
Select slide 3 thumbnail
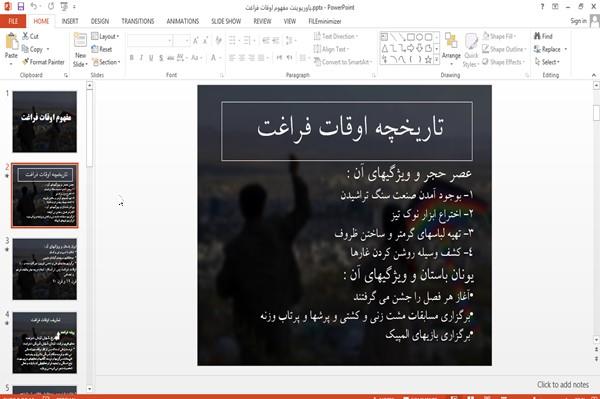coord(45,269)
